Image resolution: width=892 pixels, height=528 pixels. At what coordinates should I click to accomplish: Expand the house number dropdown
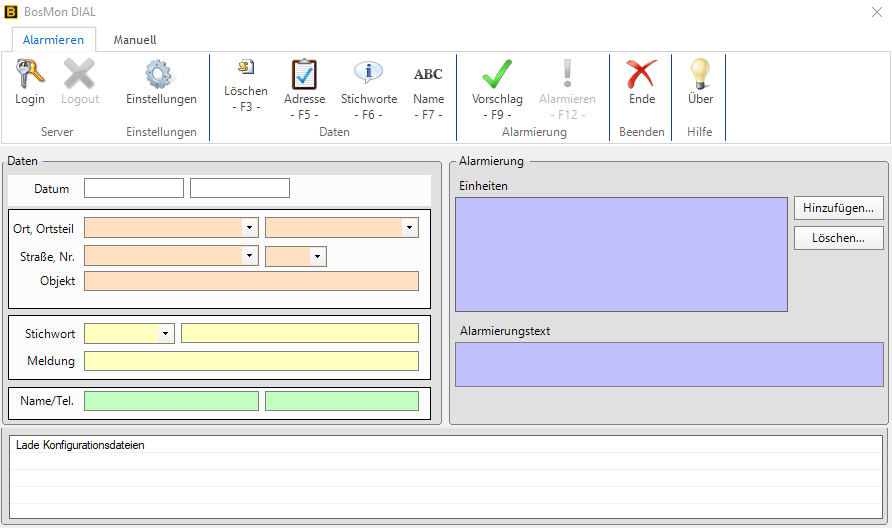pos(317,256)
